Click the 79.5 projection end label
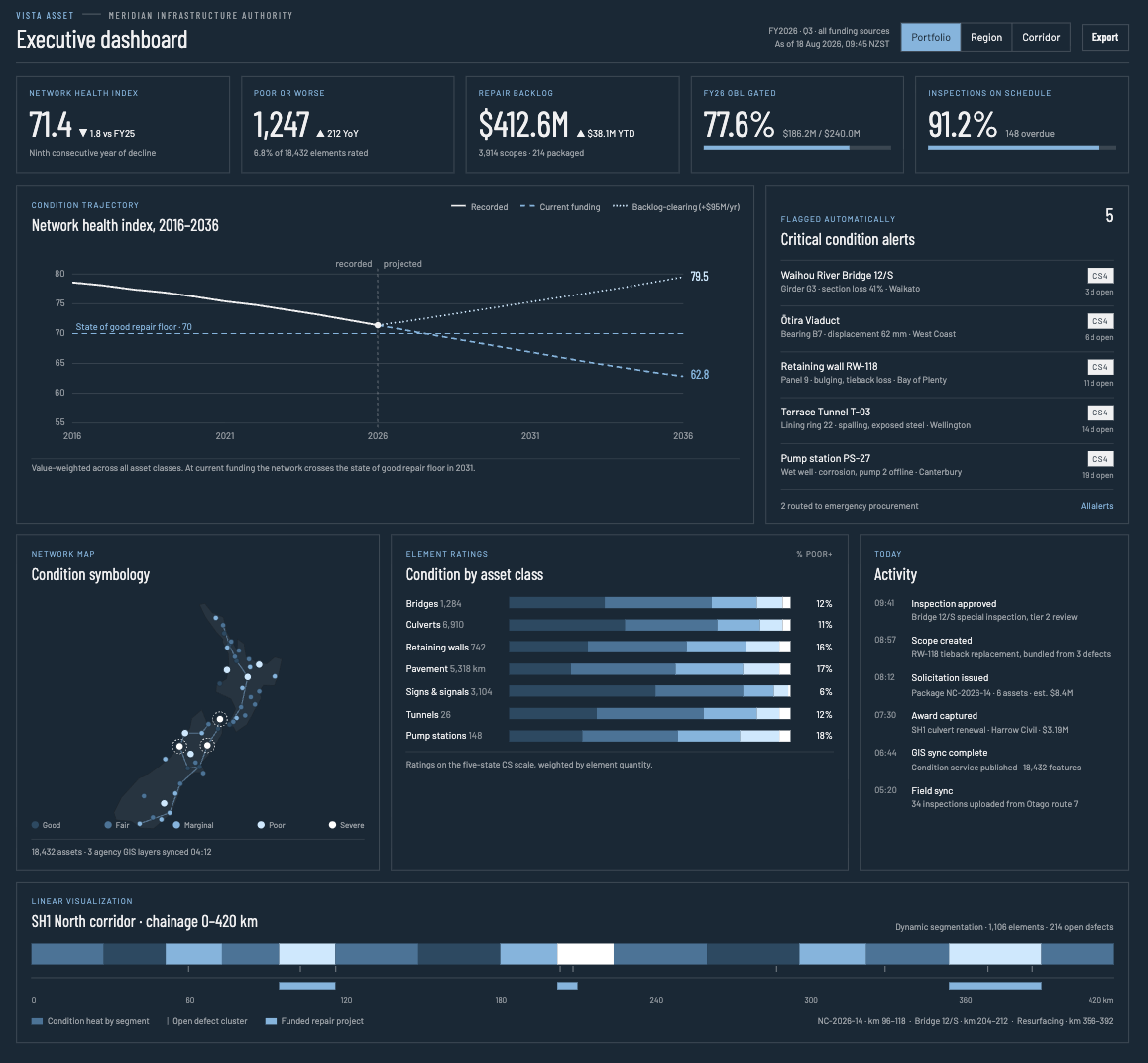Image resolution: width=1148 pixels, height=1063 pixels. click(699, 277)
